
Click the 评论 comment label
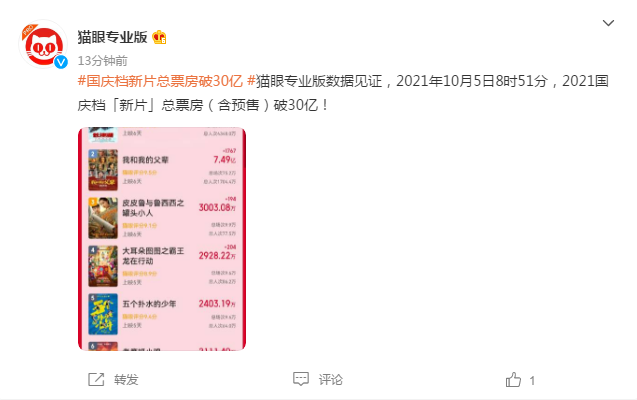(331, 380)
